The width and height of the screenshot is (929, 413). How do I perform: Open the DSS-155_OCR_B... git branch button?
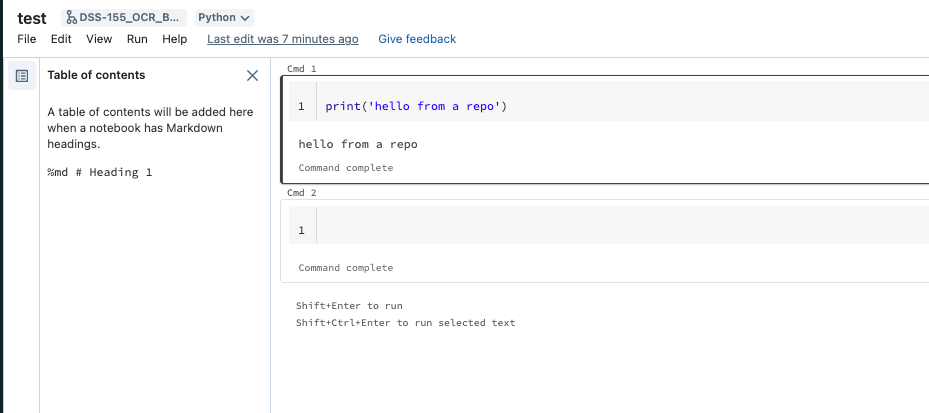[x=124, y=18]
